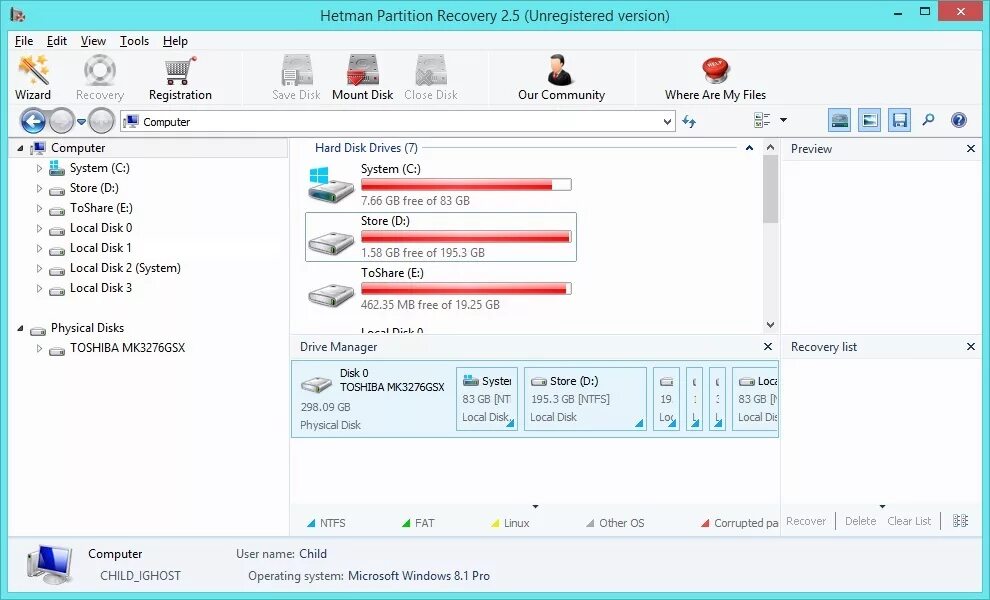Select Local Disk 3 in tree
Screen dimensions: 990x600
click(100, 287)
